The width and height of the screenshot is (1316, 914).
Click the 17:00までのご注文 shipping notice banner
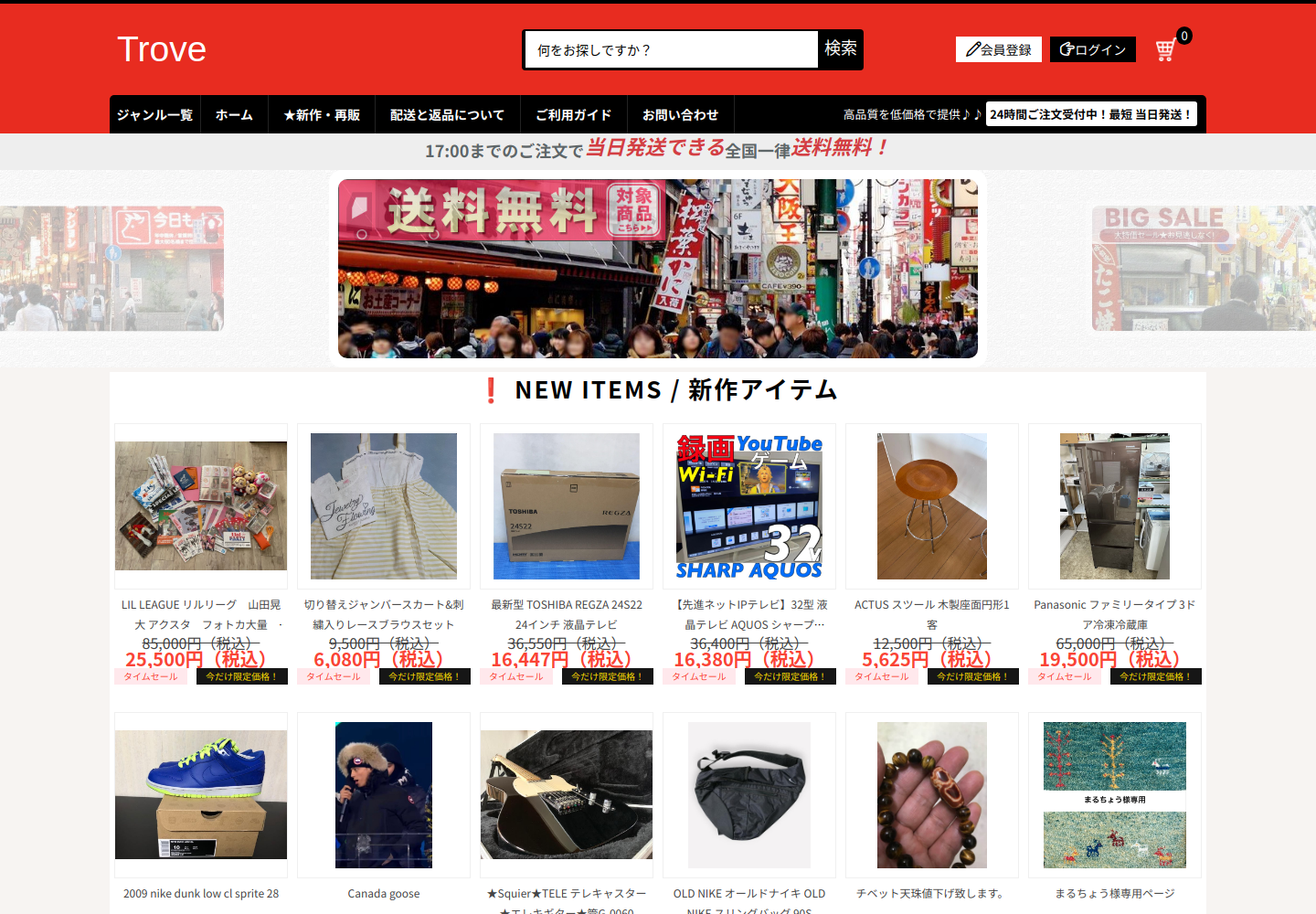[x=658, y=149]
